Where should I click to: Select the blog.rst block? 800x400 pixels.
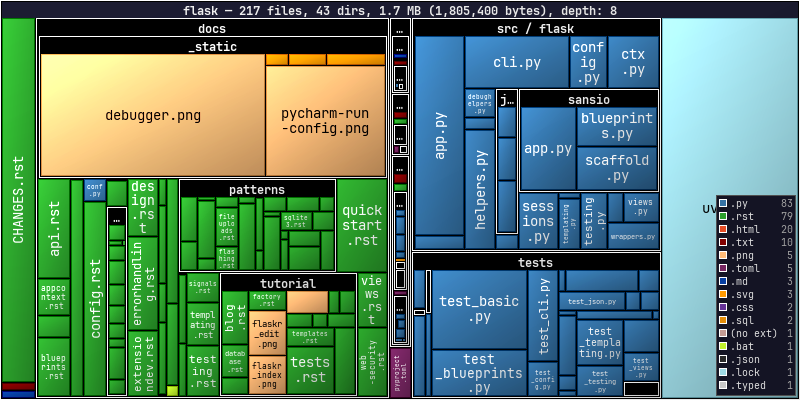pyautogui.click(x=235, y=317)
